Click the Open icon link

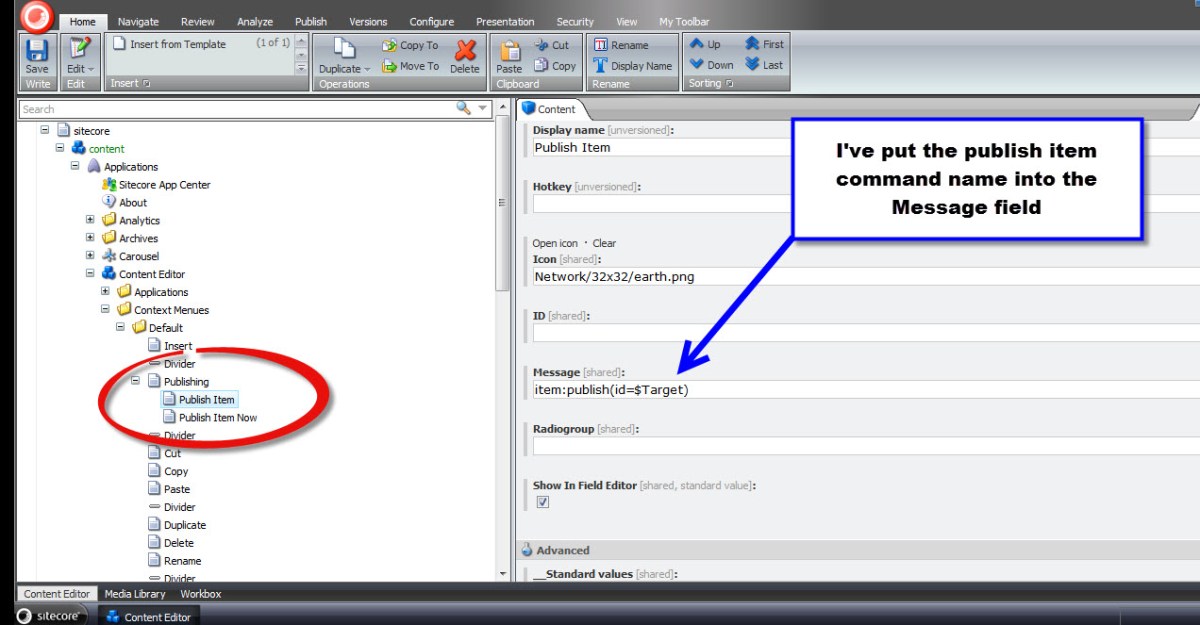[555, 243]
